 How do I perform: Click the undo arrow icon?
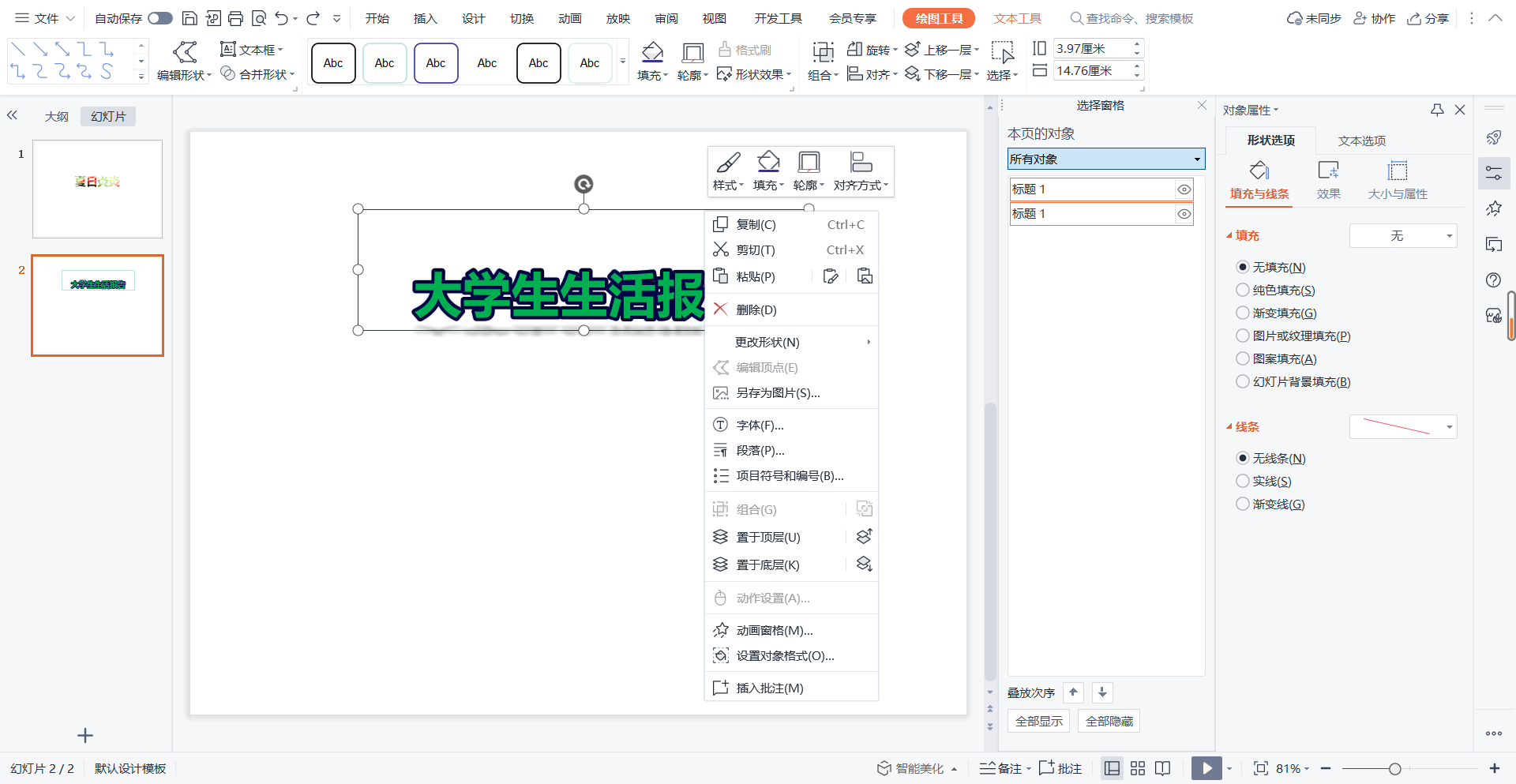pos(281,18)
